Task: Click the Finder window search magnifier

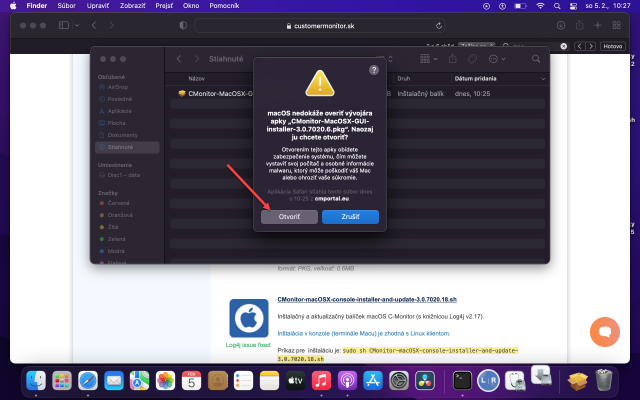Action: click(536, 59)
